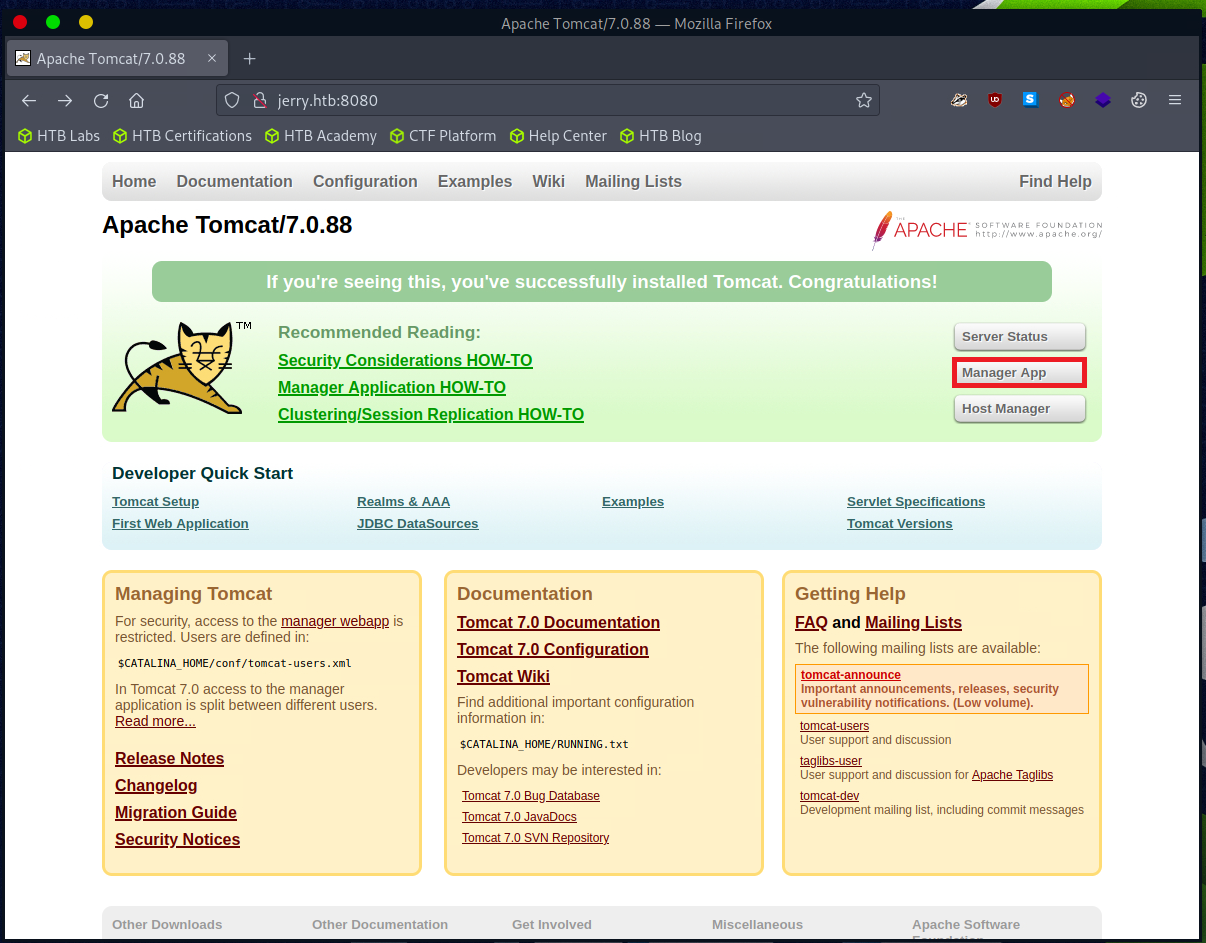
Task: Open Documentation in the Tomcat navigation bar
Action: [x=235, y=181]
